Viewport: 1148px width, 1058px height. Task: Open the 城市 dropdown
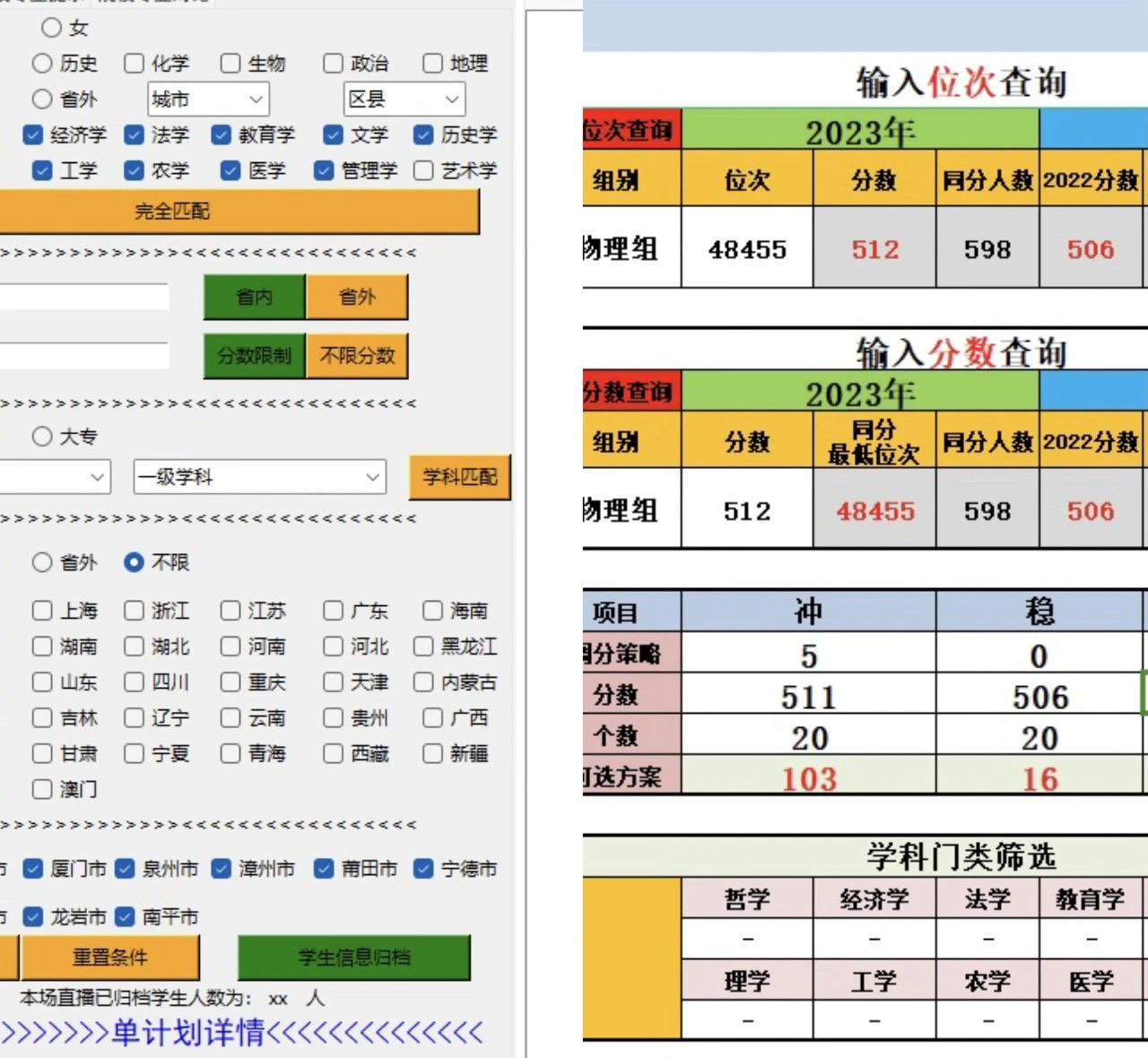coord(208,99)
